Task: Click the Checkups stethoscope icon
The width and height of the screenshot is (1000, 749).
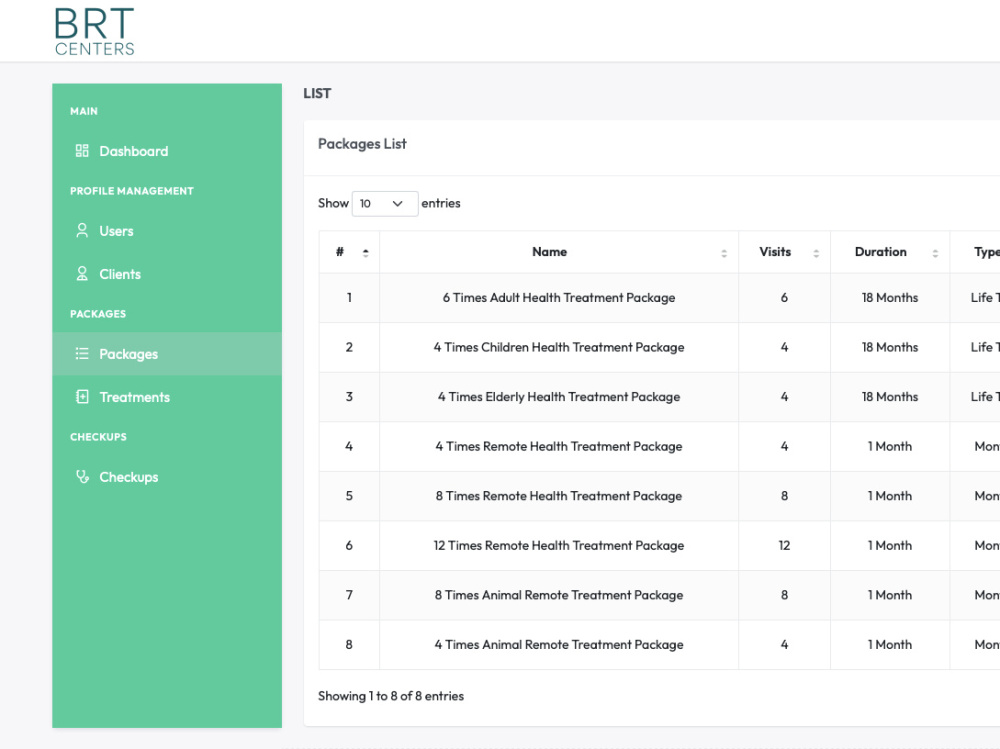Action: 82,477
